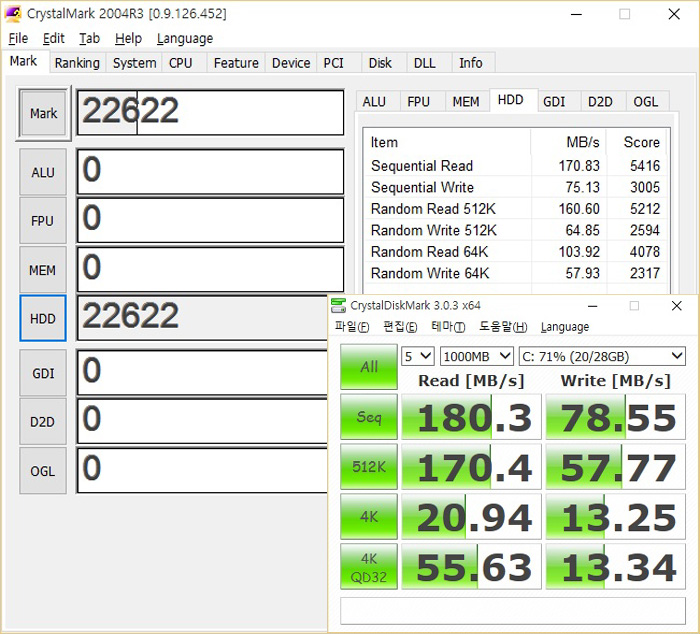Viewport: 700px width, 634px height.
Task: Run the FPU benchmark button
Action: (43, 221)
